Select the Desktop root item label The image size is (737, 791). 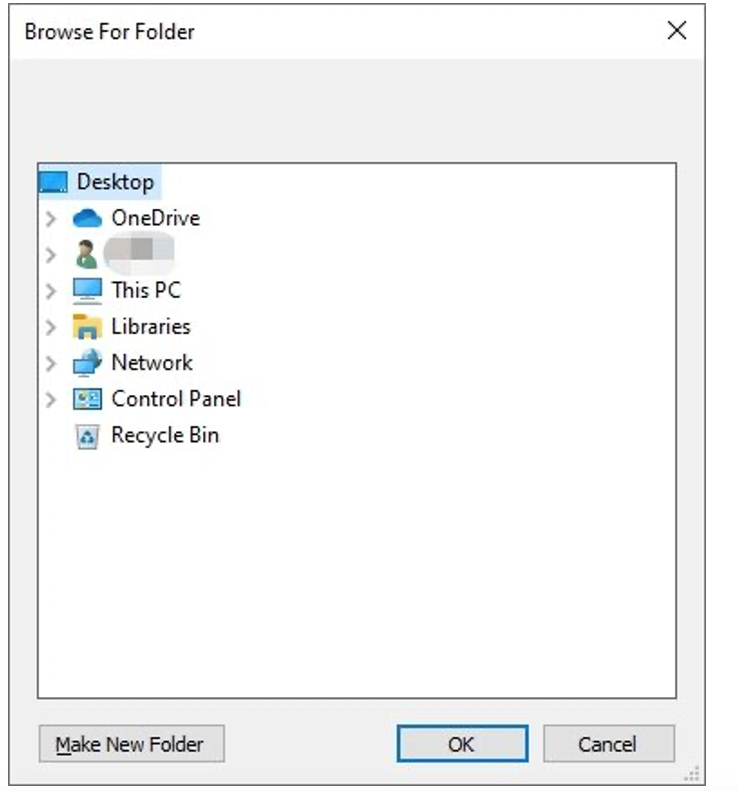click(x=115, y=182)
